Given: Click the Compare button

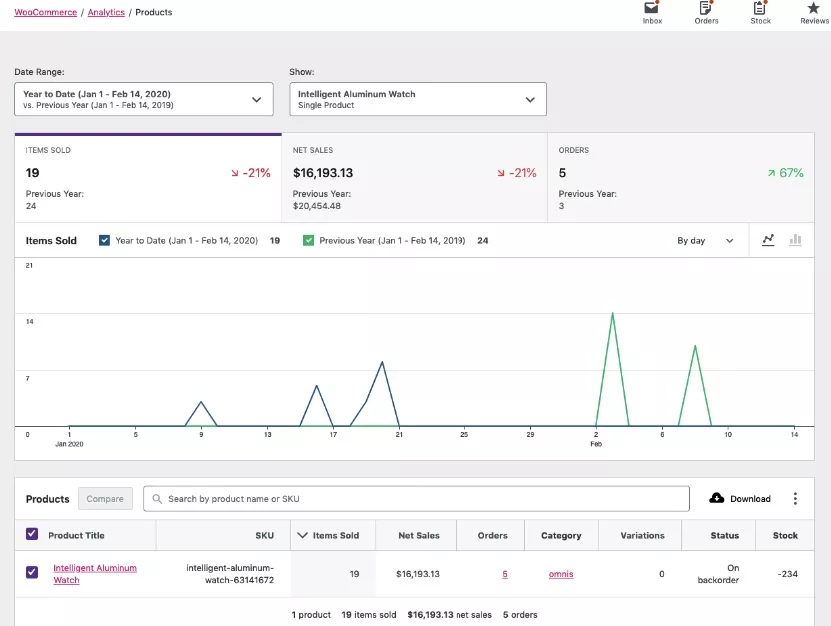Looking at the screenshot, I should [105, 498].
